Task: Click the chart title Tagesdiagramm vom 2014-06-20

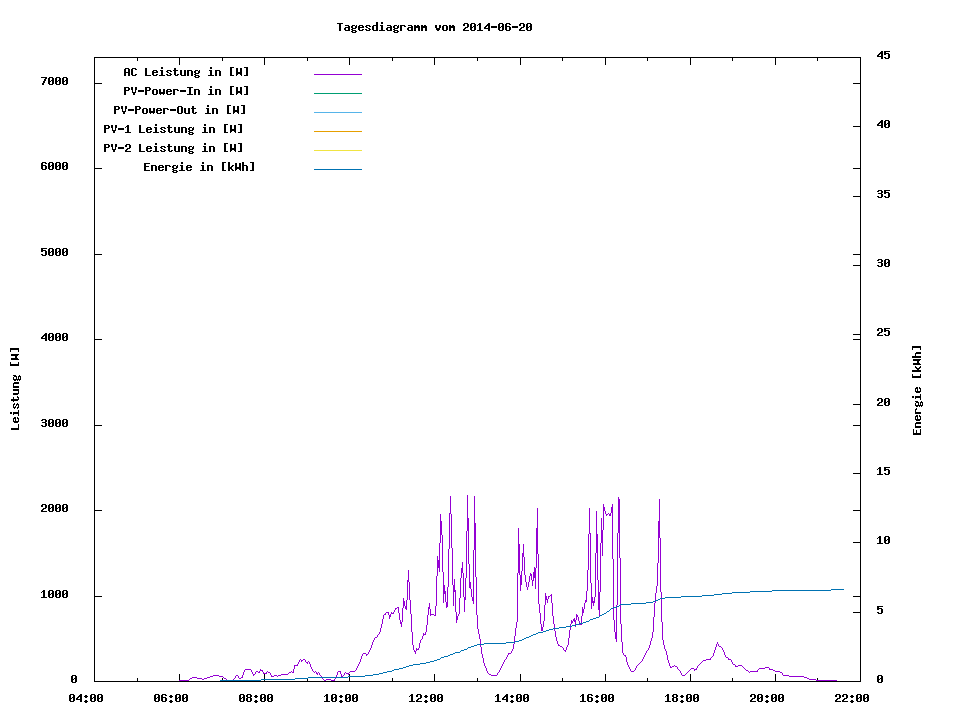Action: [x=434, y=27]
